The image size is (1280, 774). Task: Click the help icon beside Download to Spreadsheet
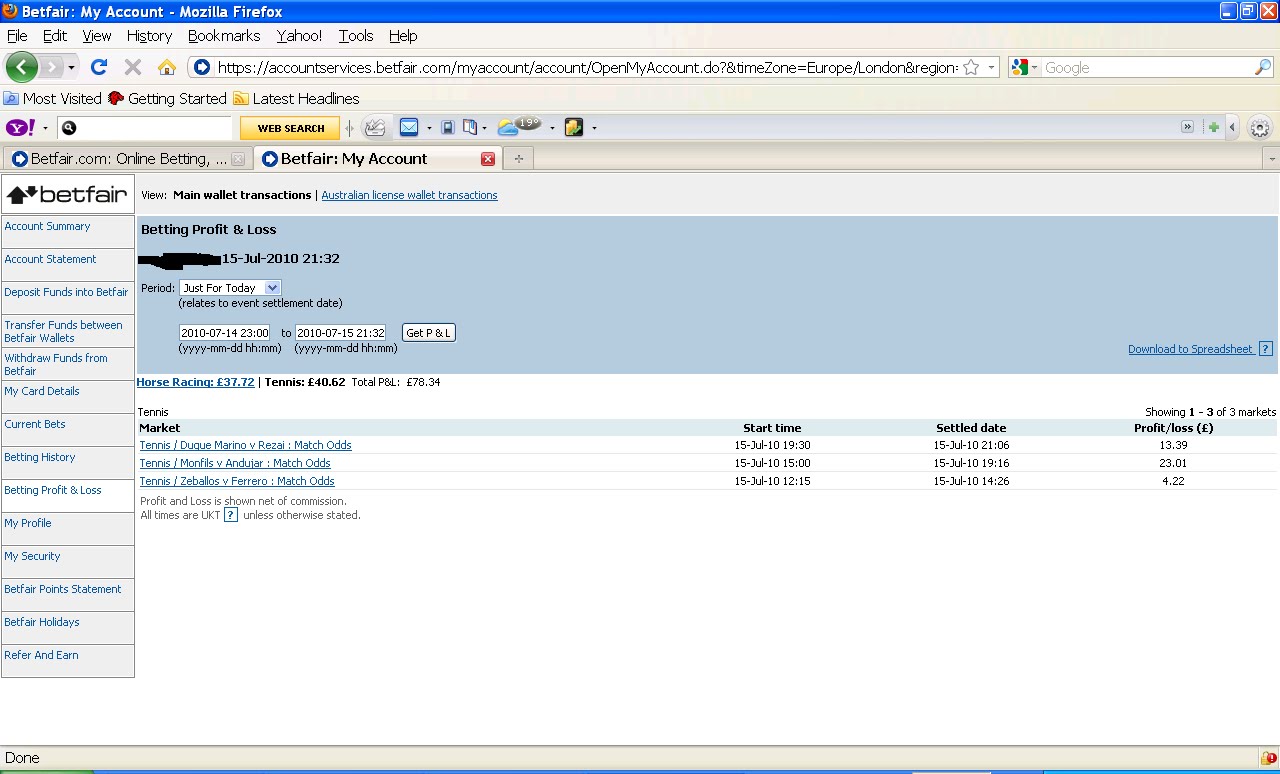[x=1266, y=349]
